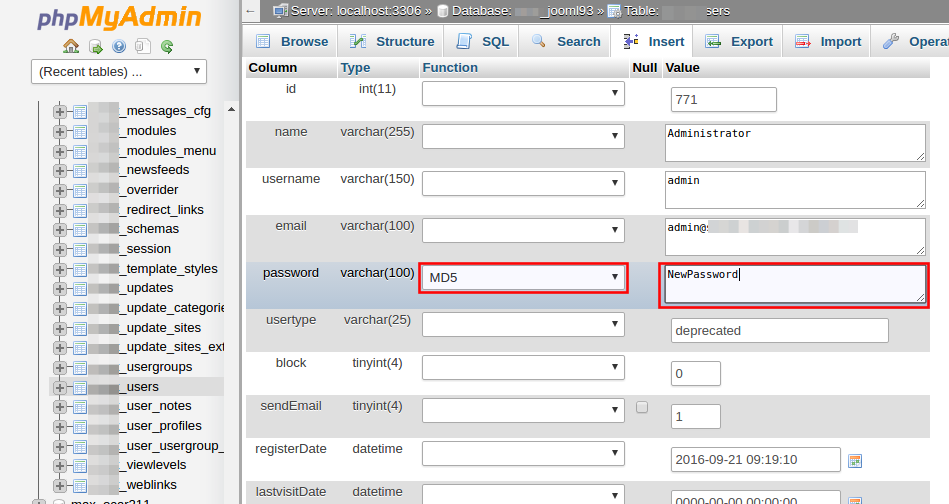Open the Recent tables dropdown
Image resolution: width=949 pixels, height=504 pixels.
[x=120, y=71]
